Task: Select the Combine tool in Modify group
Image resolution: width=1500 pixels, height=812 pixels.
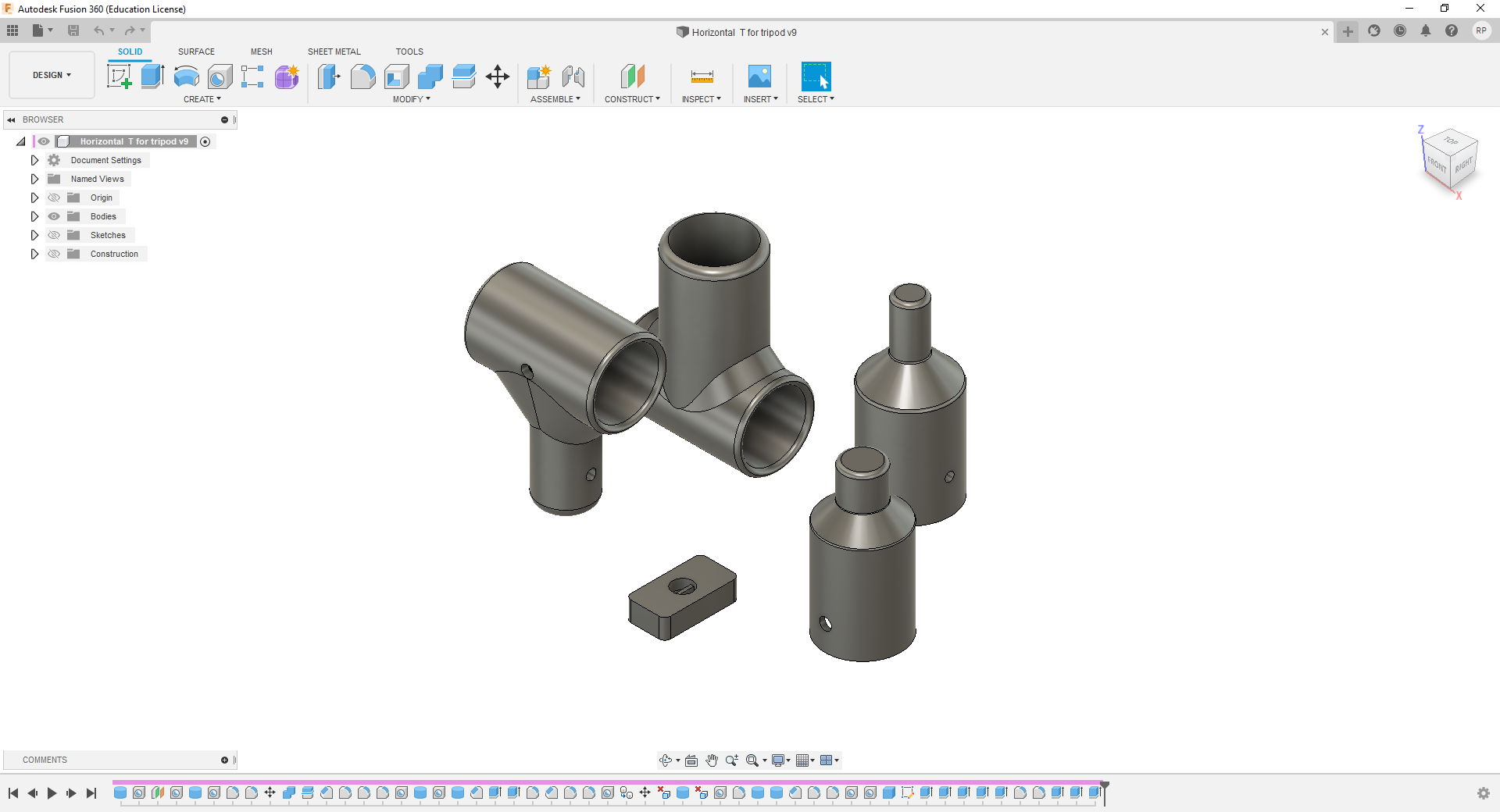Action: click(x=430, y=77)
